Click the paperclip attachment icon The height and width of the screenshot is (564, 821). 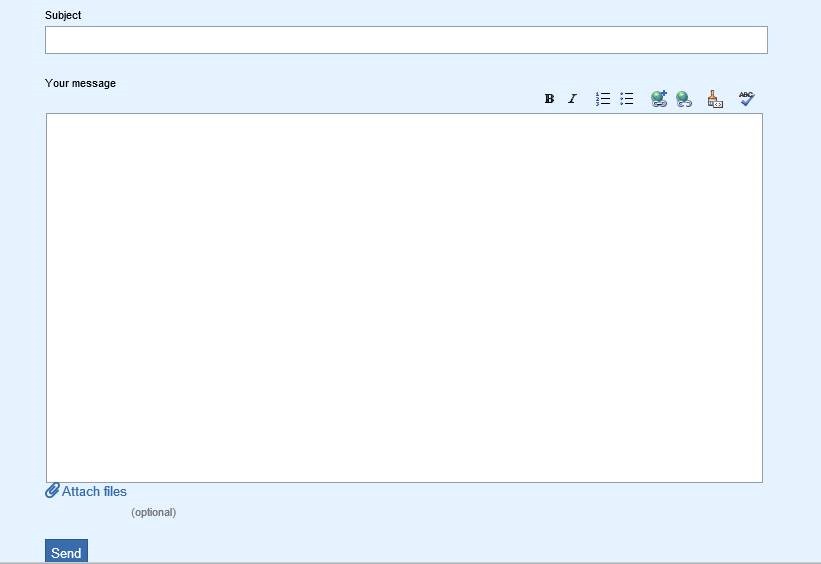pos(52,491)
